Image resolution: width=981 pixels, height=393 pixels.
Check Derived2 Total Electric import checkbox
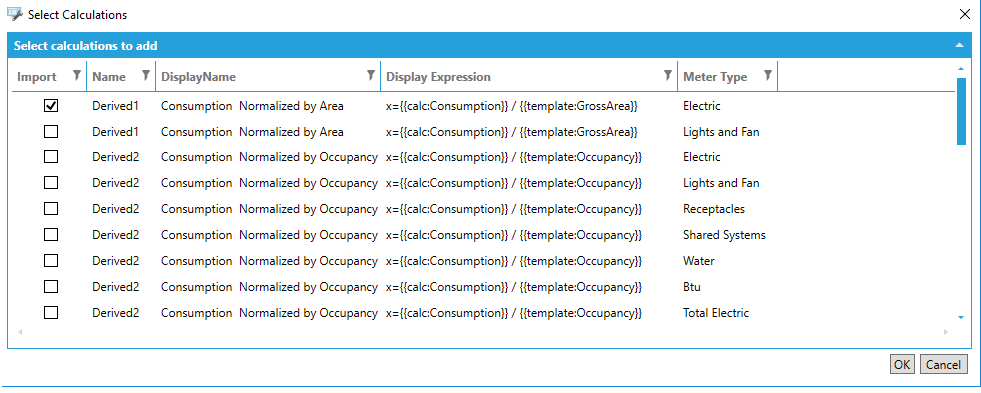pyautogui.click(x=51, y=312)
